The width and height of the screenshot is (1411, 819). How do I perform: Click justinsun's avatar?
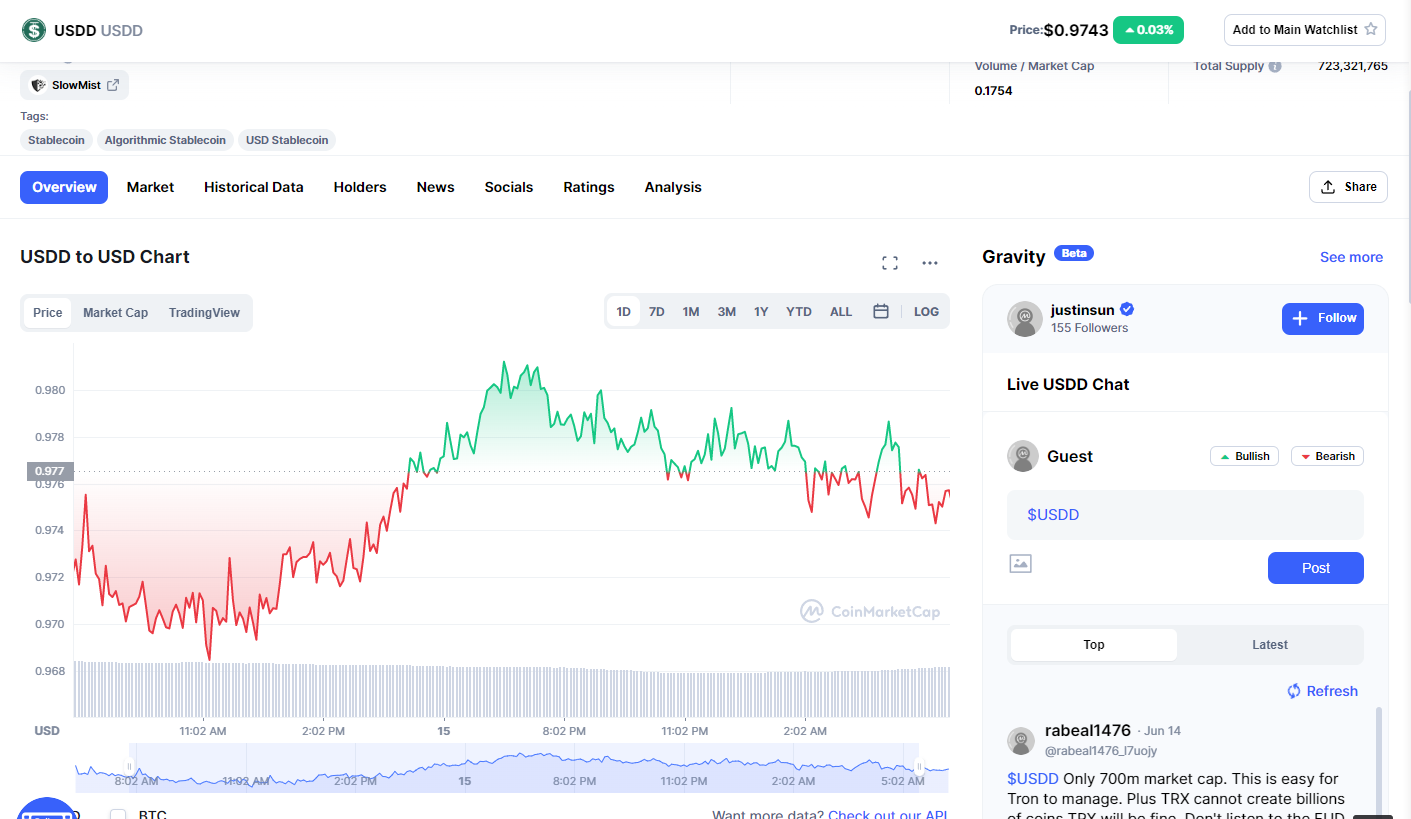coord(1025,318)
